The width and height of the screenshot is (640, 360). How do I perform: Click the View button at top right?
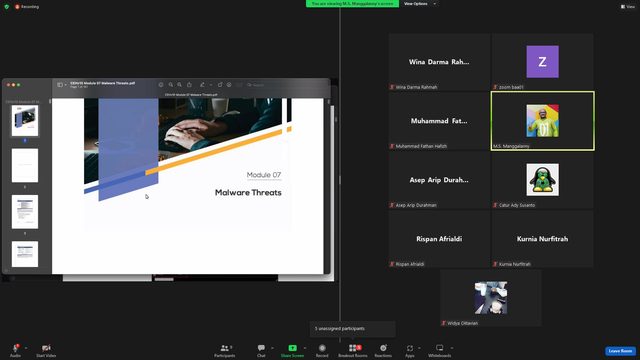pyautogui.click(x=628, y=7)
